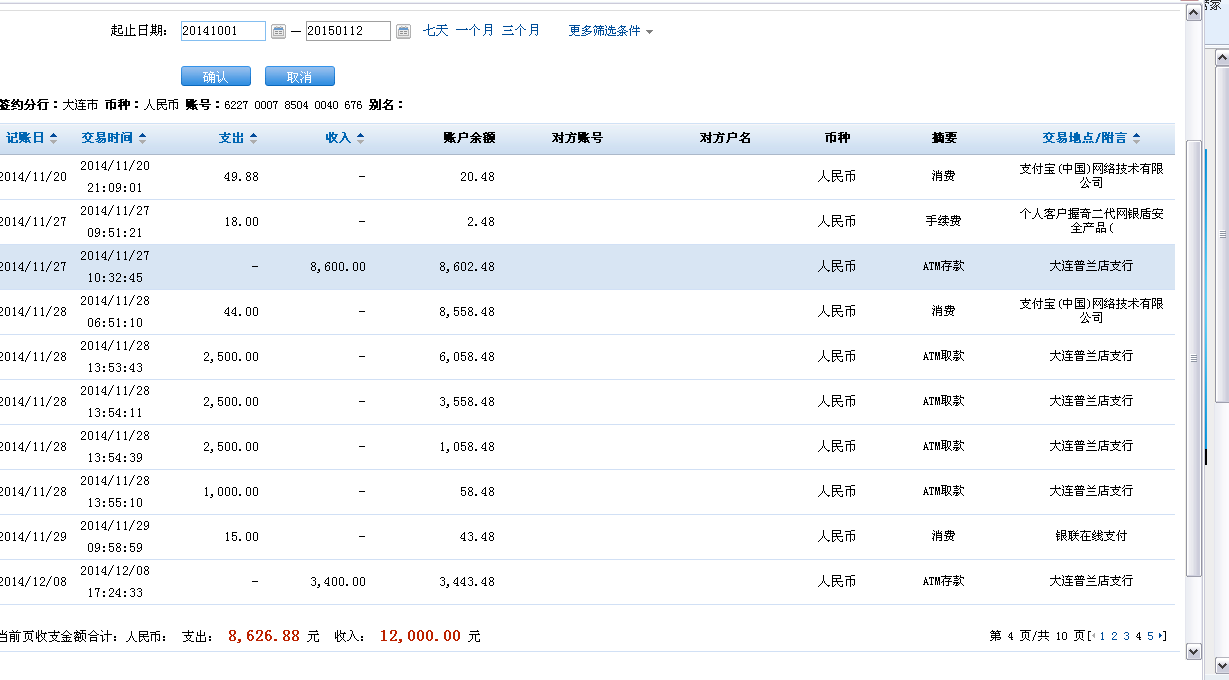Click inner scrollbar down arrow

1193,651
